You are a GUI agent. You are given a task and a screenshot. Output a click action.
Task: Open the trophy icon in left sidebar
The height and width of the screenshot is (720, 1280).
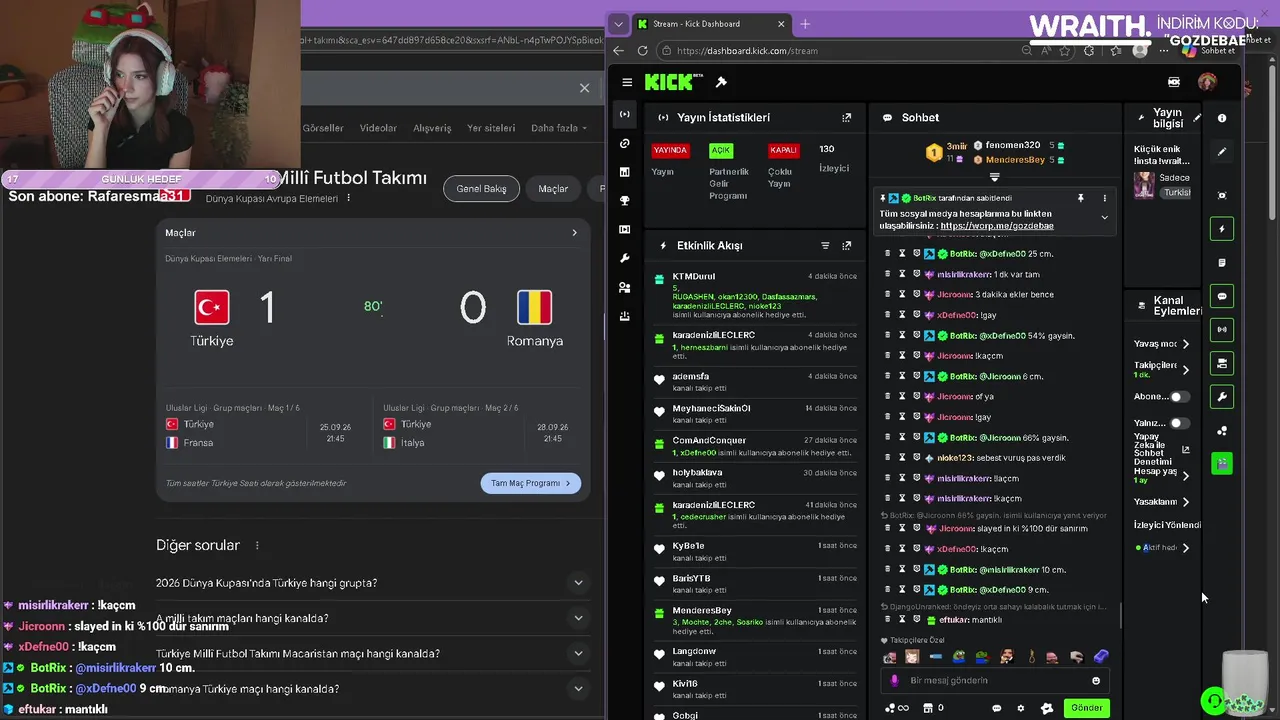625,201
